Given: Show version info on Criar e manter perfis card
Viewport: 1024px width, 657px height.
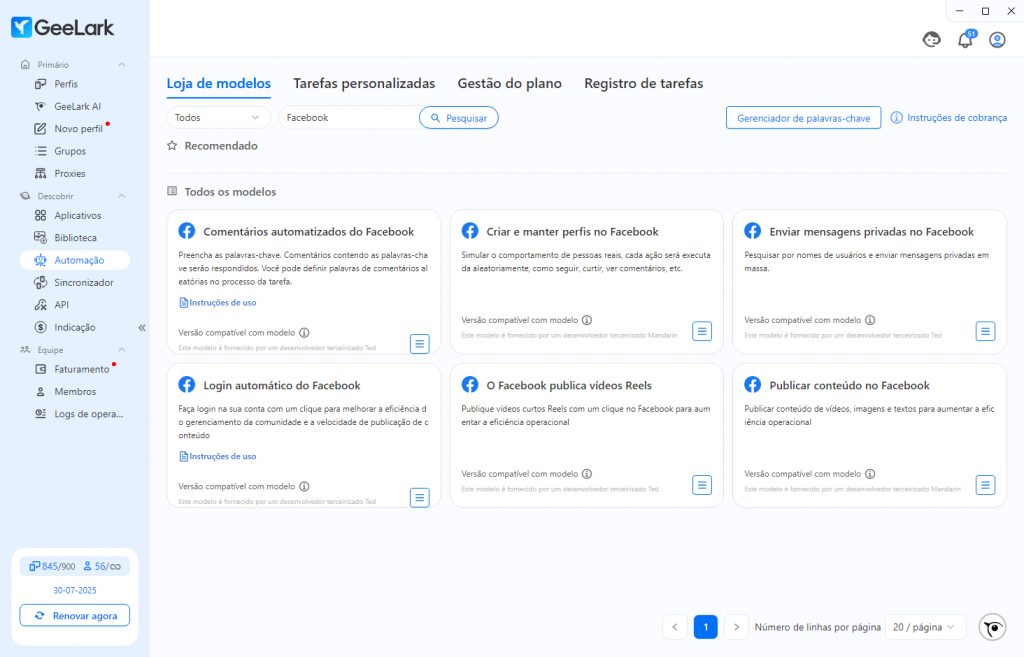Looking at the screenshot, I should coord(587,320).
